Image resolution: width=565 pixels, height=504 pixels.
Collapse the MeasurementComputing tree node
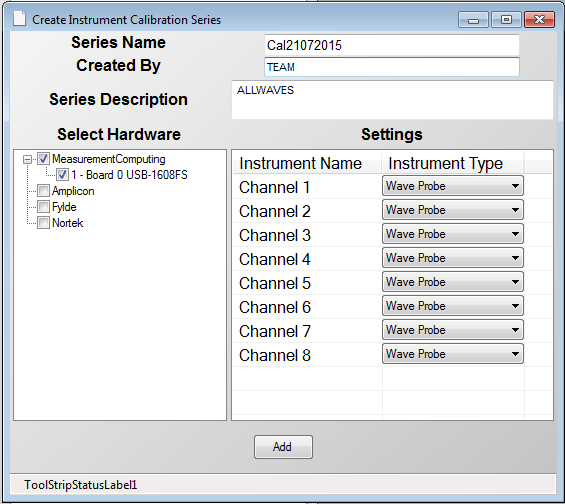(27, 159)
